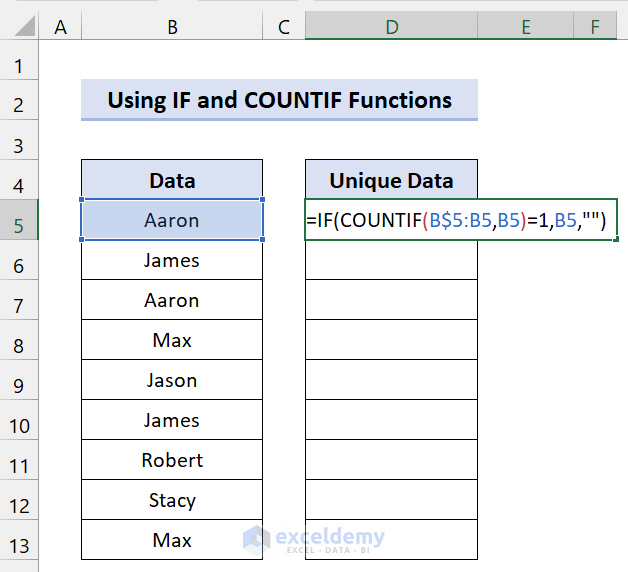
Task: Select column B header
Action: [x=172, y=28]
